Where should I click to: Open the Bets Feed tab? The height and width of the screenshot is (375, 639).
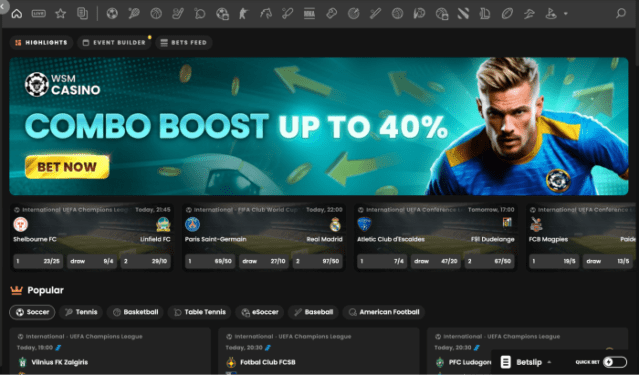(x=184, y=42)
